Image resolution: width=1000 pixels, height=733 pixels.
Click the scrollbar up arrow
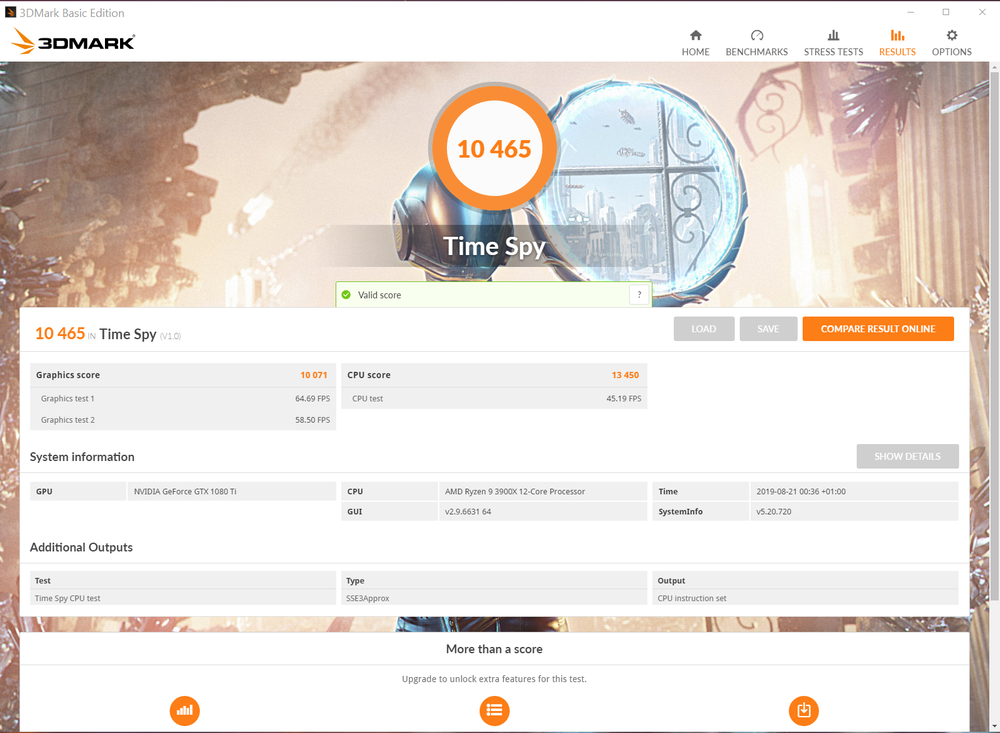tap(994, 66)
